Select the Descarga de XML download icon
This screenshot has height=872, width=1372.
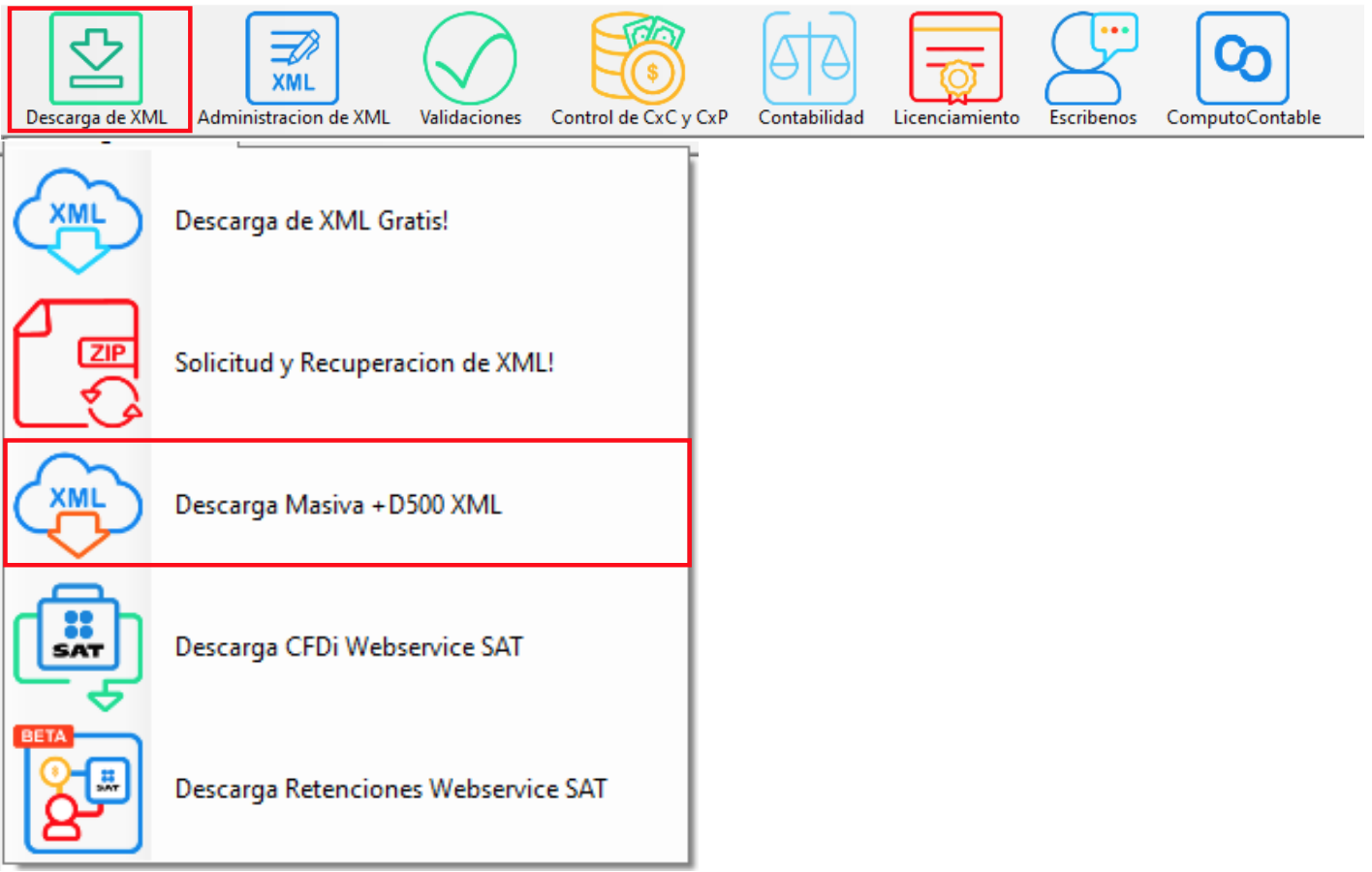(97, 56)
